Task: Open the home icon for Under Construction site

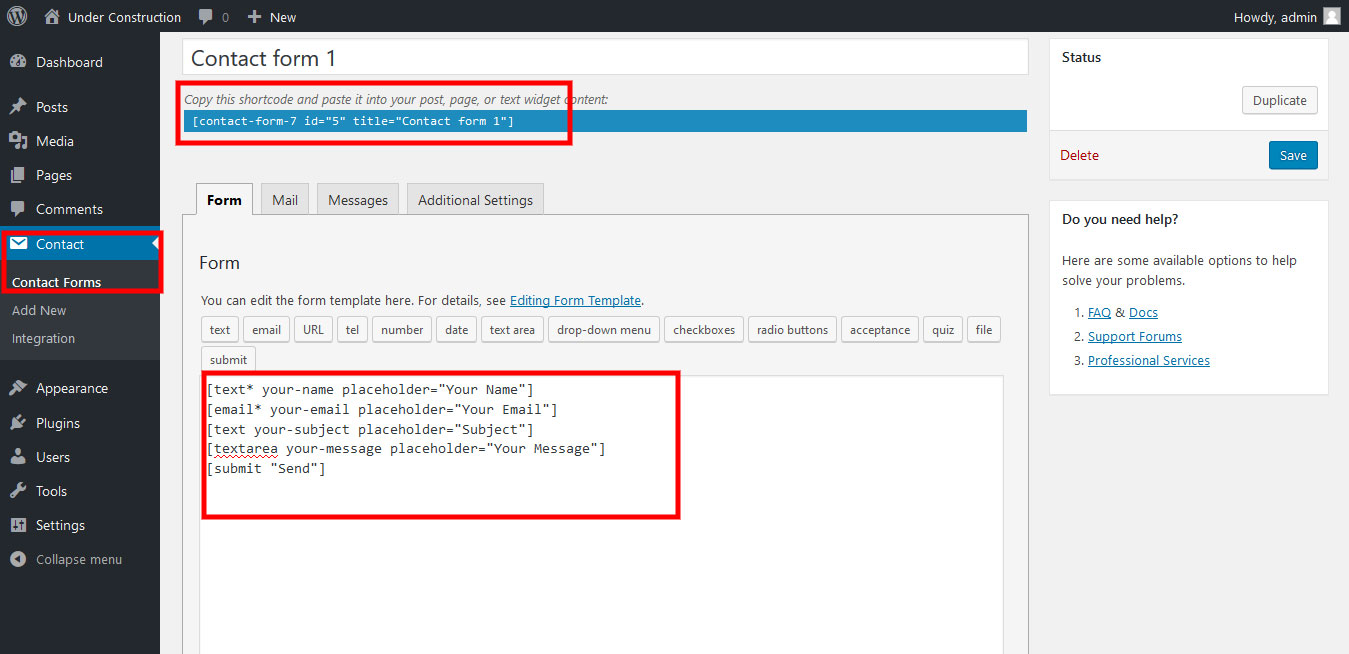Action: pos(53,17)
